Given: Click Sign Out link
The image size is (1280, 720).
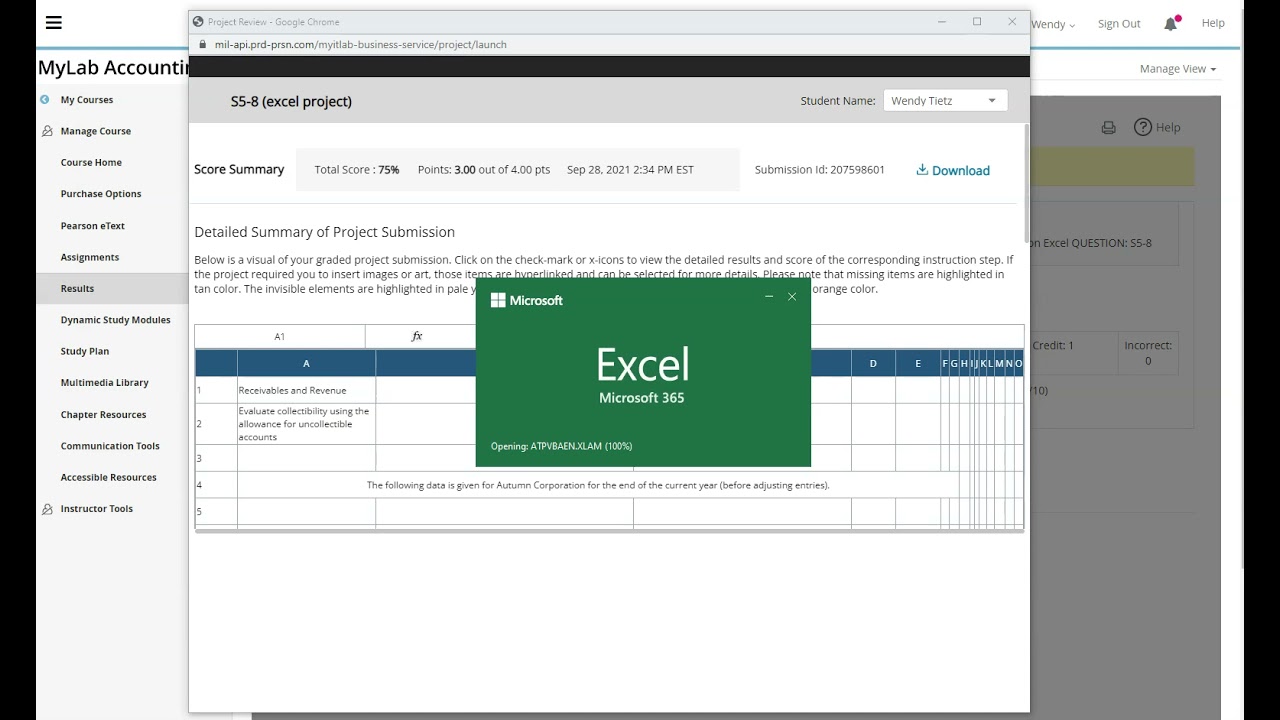Looking at the screenshot, I should click(1119, 24).
